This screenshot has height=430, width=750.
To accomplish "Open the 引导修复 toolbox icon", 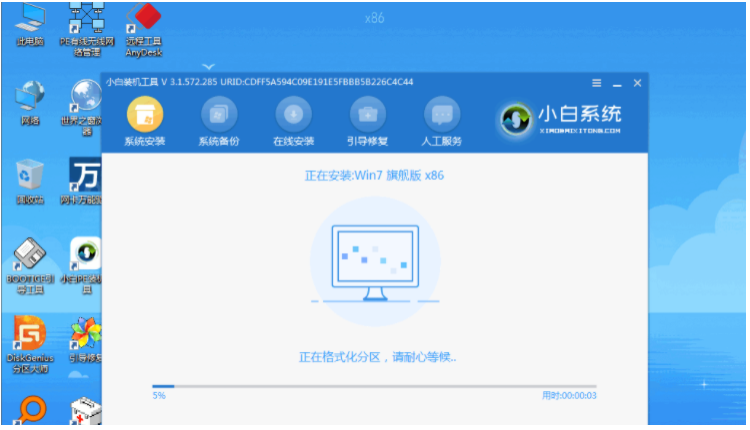I will click(x=367, y=115).
